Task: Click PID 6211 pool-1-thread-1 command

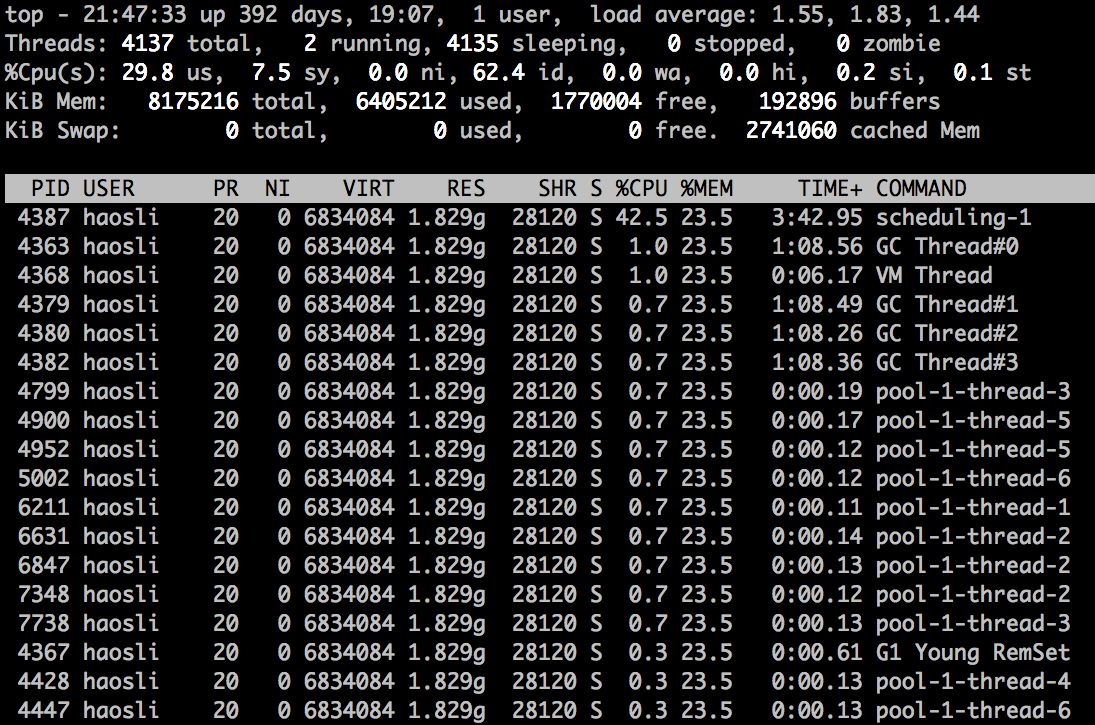Action: (973, 507)
